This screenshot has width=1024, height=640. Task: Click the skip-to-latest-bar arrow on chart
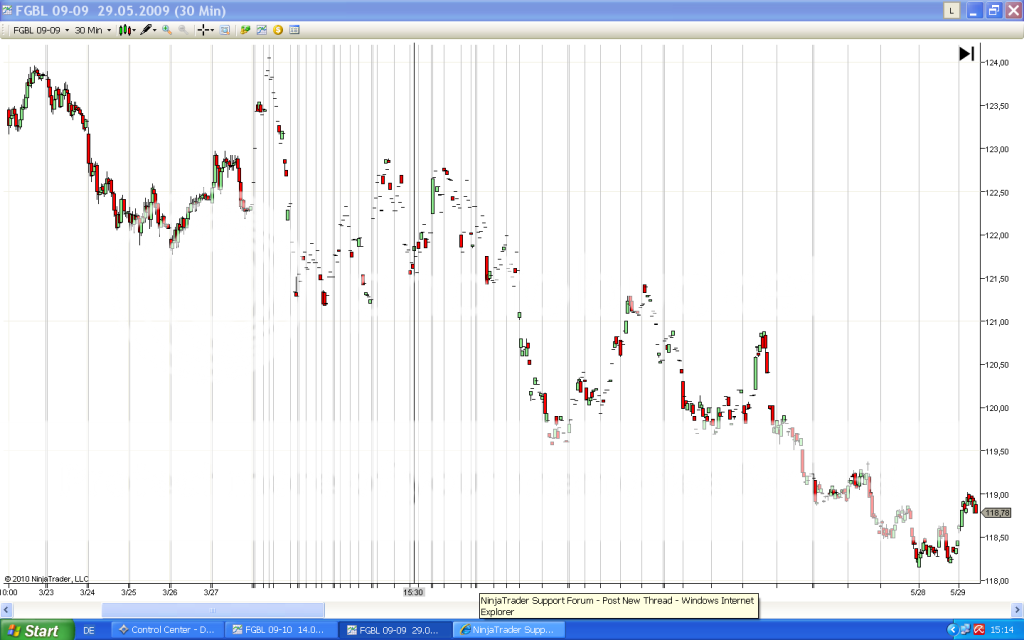[x=966, y=54]
